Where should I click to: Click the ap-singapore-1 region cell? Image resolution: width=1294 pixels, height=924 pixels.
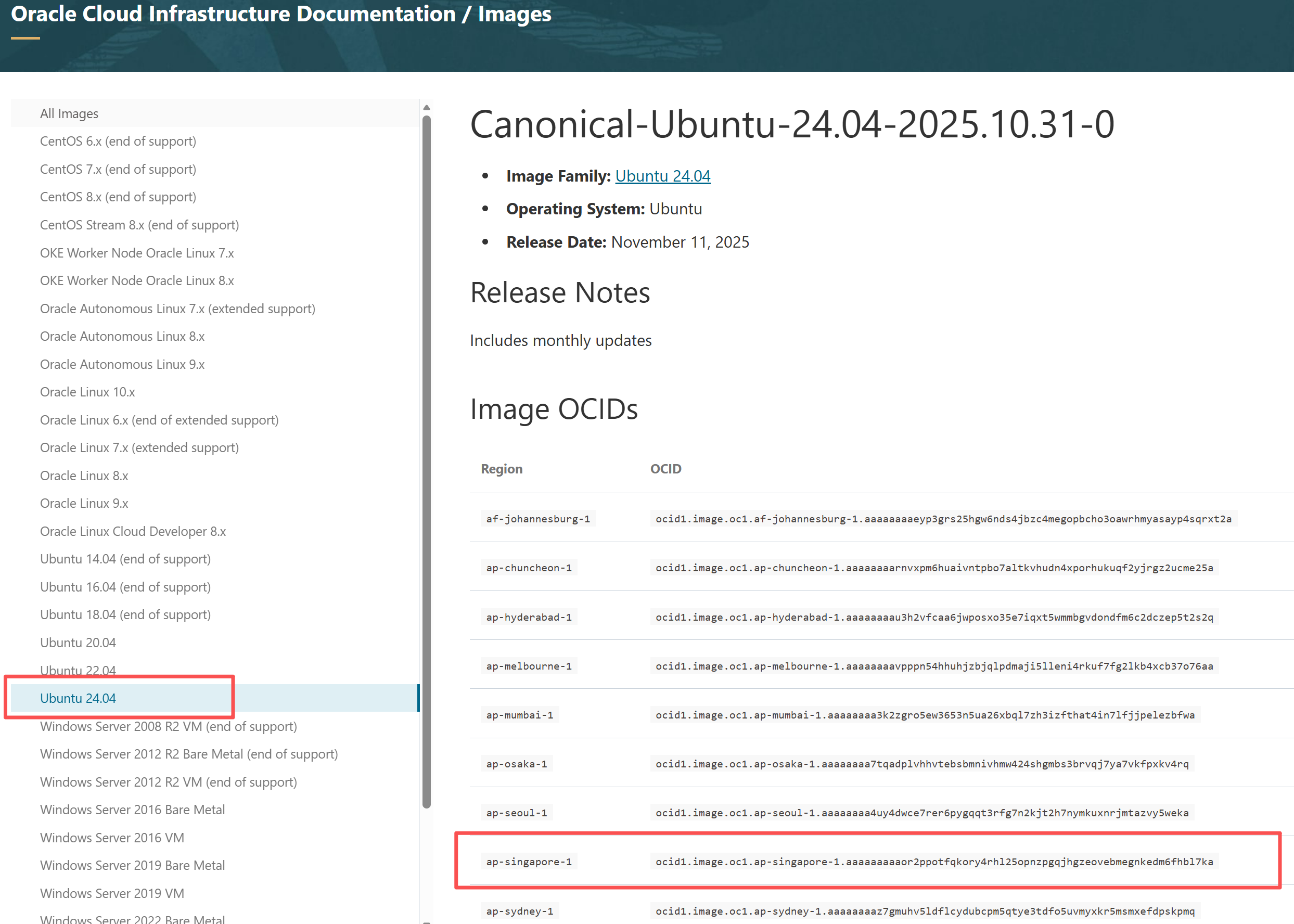tap(529, 862)
